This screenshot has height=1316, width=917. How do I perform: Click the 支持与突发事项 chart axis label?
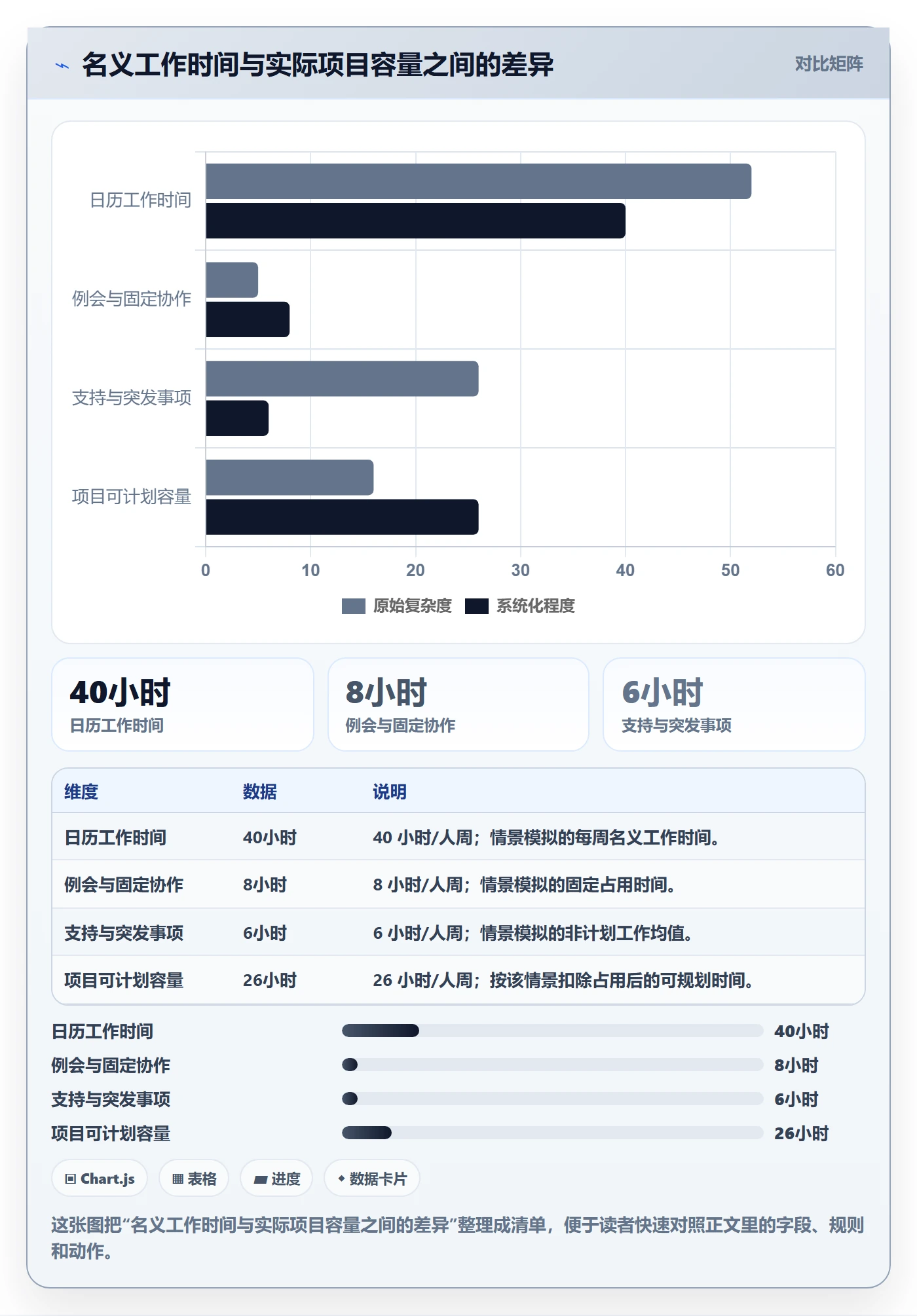point(132,398)
